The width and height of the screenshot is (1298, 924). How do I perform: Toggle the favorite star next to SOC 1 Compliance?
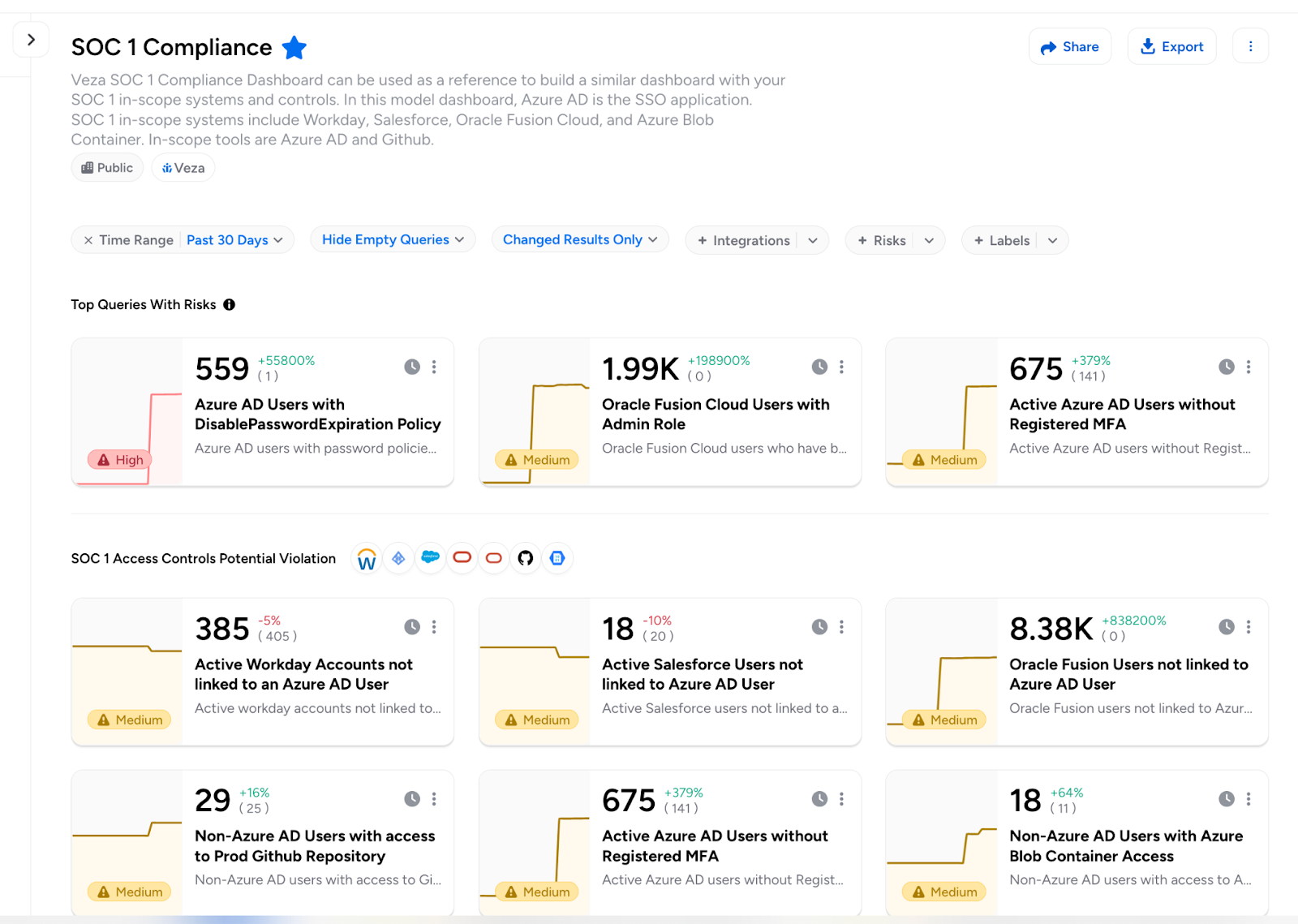294,48
